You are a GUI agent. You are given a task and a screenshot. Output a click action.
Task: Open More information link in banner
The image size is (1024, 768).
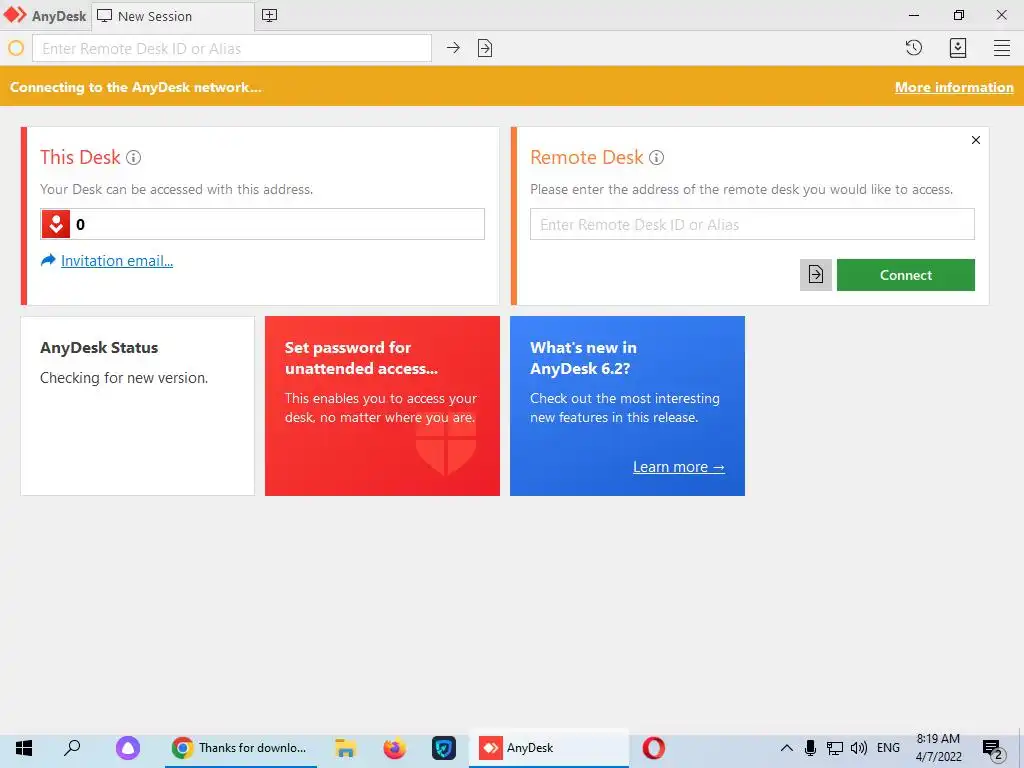coord(954,88)
